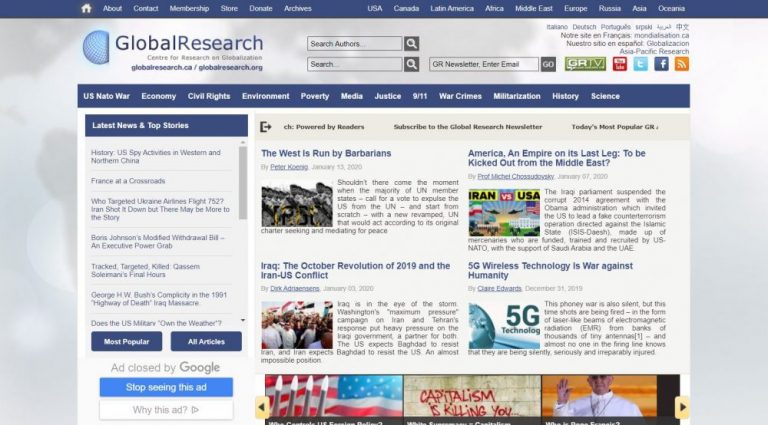The width and height of the screenshot is (768, 425).
Task: Open the Twitter icon
Action: click(640, 64)
